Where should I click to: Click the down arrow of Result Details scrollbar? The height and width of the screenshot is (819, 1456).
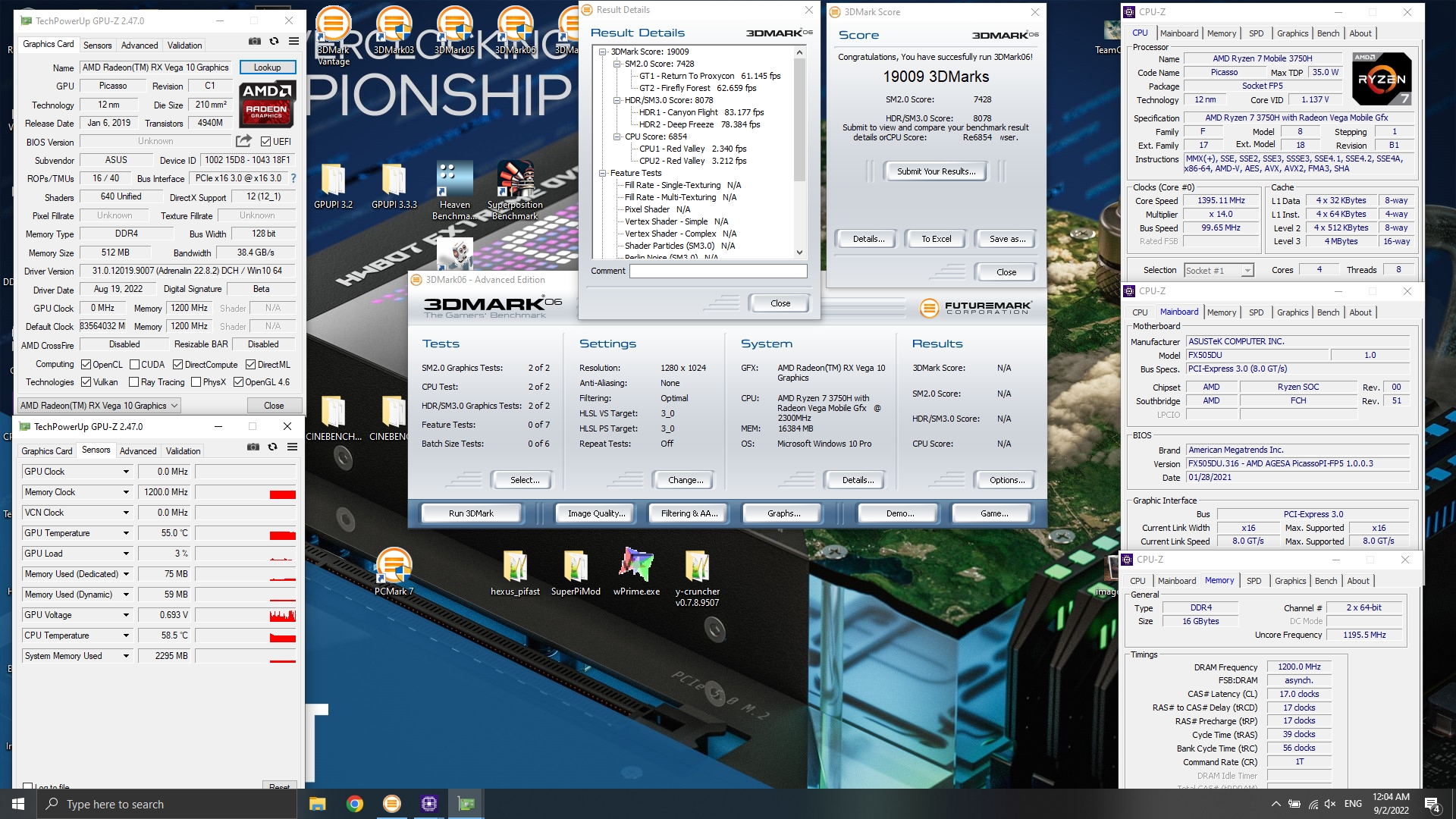pyautogui.click(x=799, y=253)
